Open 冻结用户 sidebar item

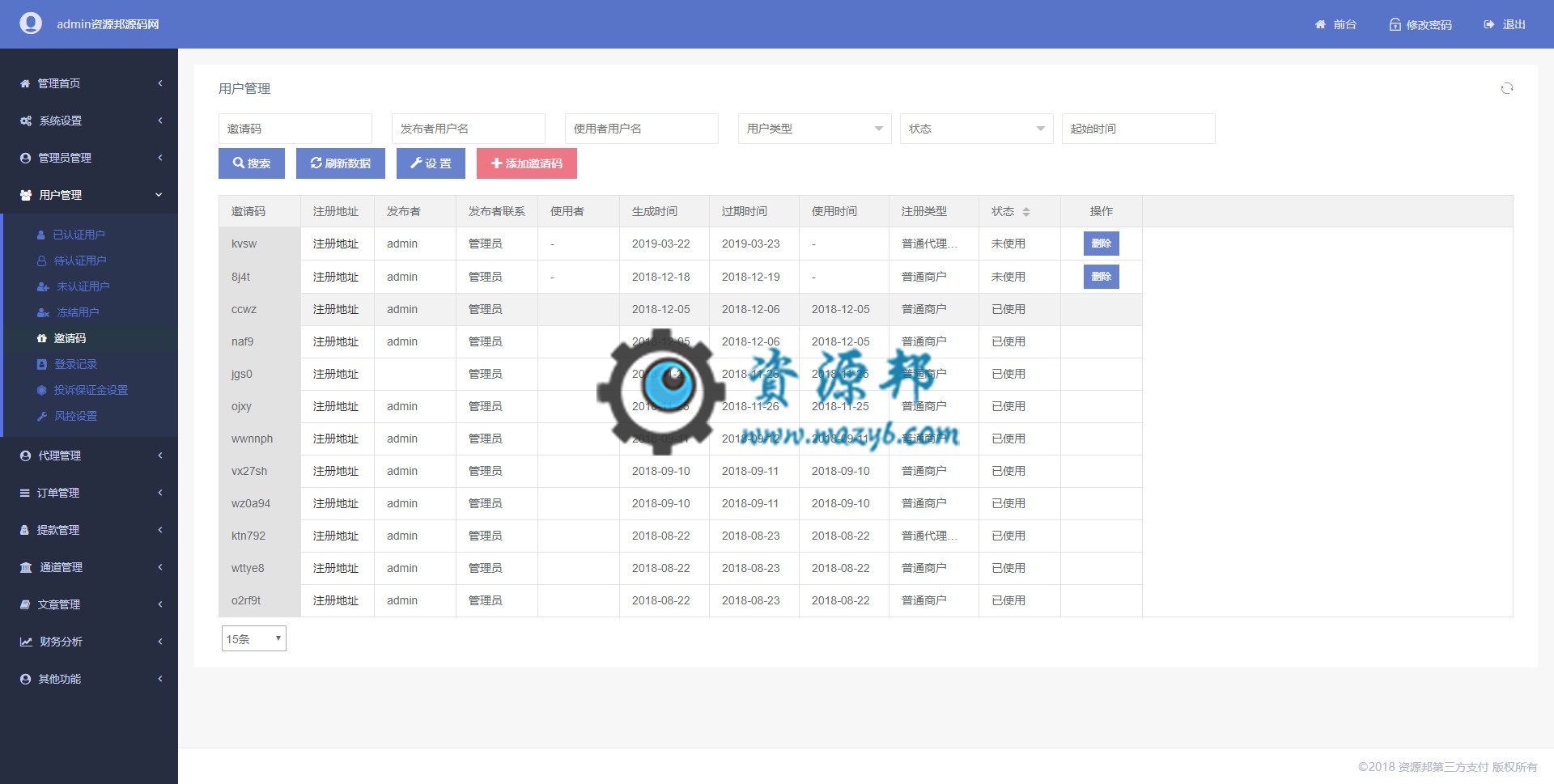pyautogui.click(x=77, y=312)
